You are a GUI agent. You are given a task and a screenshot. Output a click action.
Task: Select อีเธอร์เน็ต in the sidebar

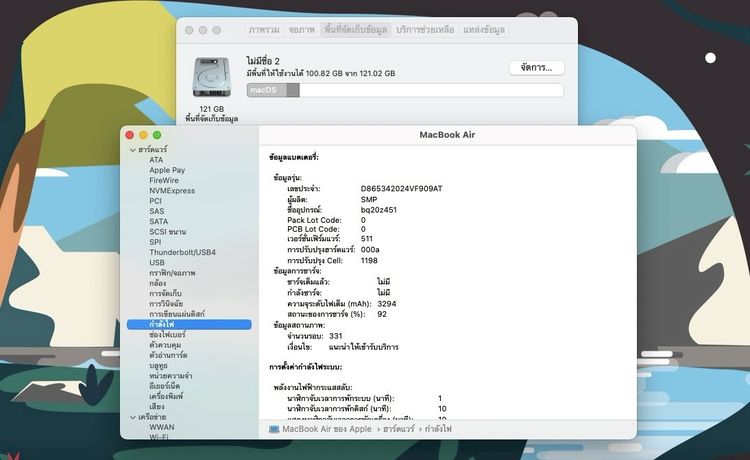(x=165, y=386)
